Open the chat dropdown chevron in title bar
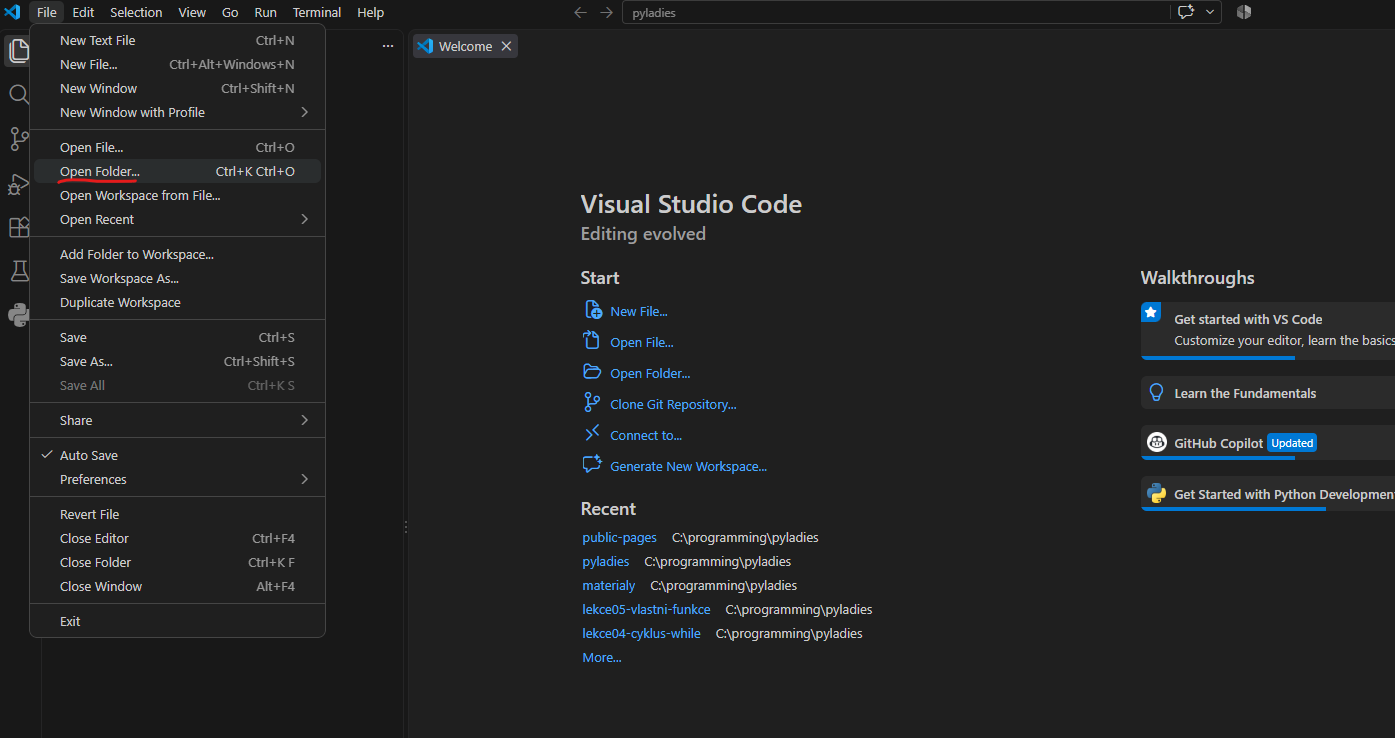Screen dimensions: 1395x738 click(1211, 12)
